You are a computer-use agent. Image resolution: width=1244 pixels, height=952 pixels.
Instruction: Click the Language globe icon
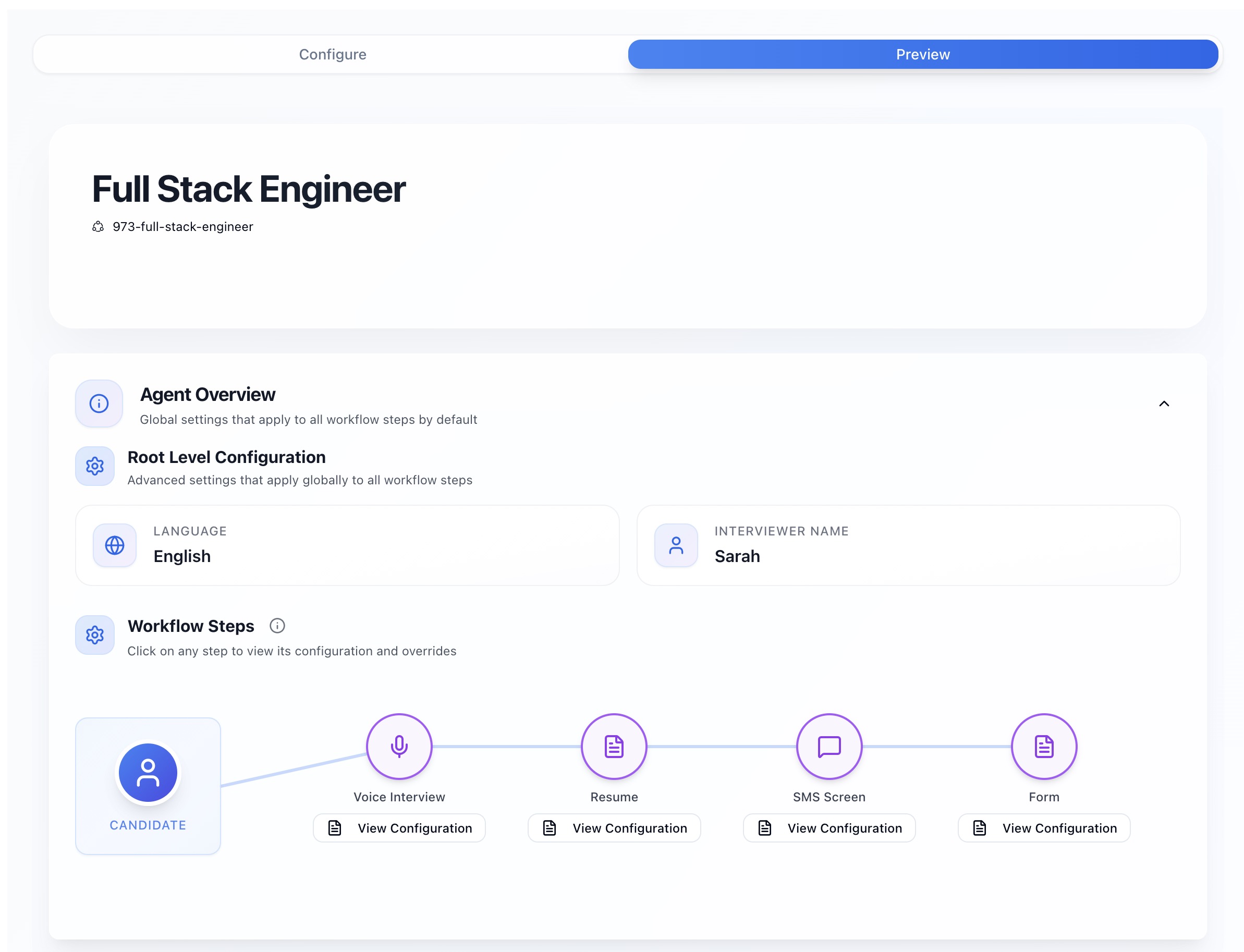(115, 545)
